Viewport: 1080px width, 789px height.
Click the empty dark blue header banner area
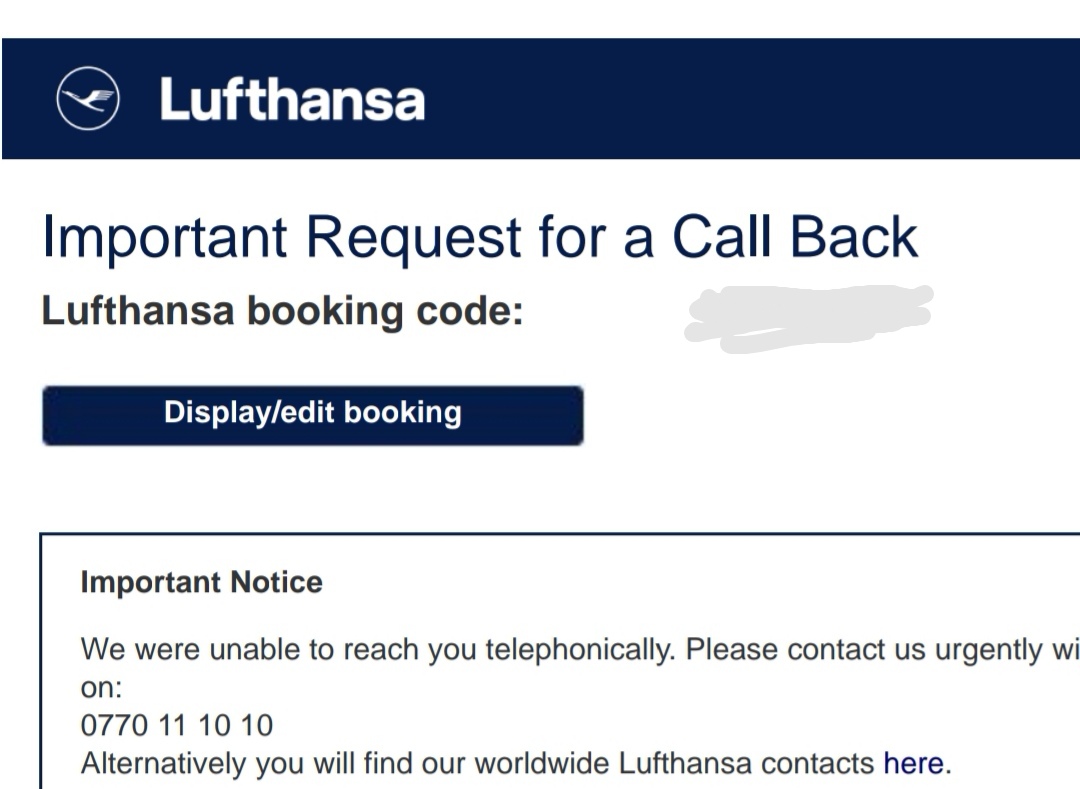[751, 98]
